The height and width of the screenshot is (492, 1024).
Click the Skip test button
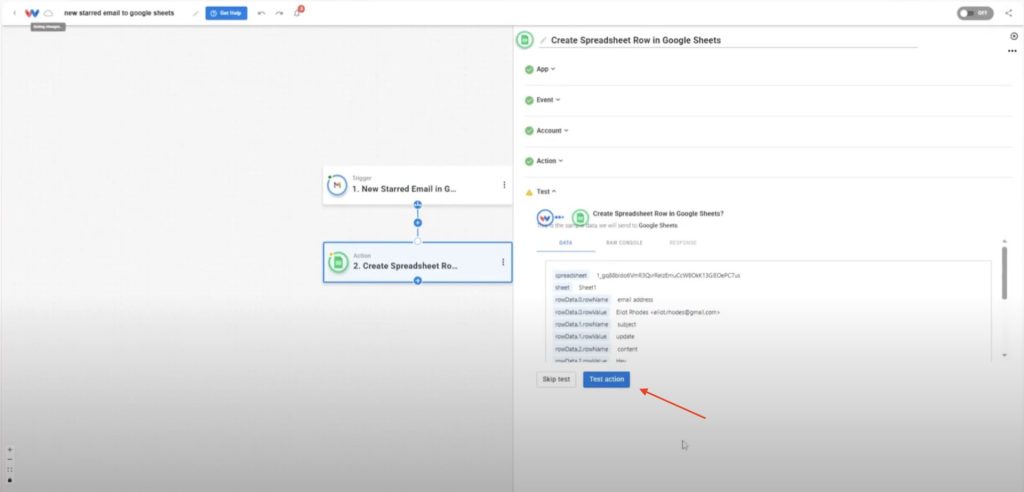556,380
